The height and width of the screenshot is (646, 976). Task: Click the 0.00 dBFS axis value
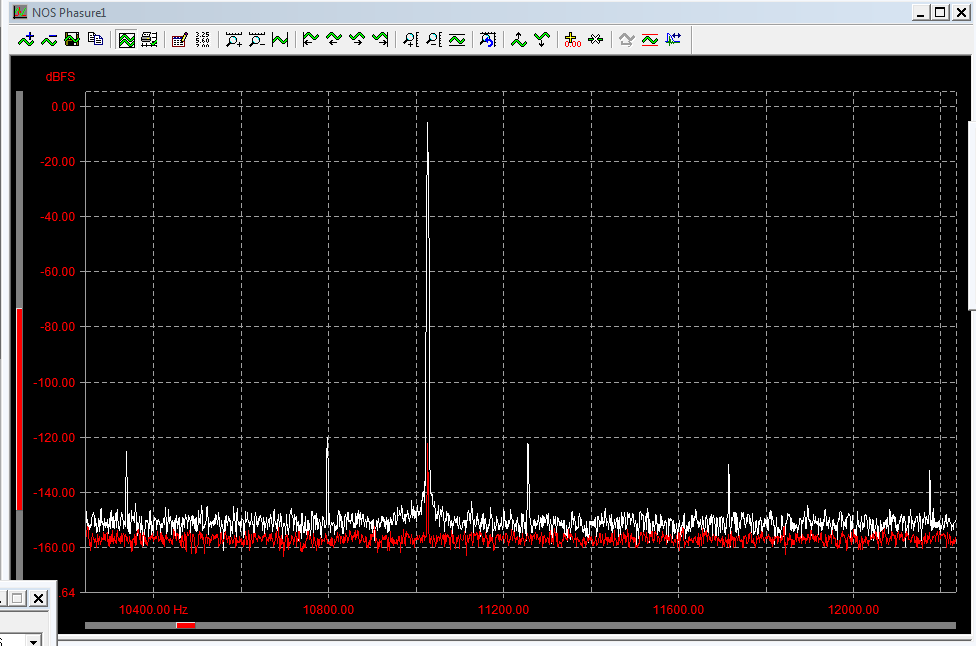[x=63, y=106]
